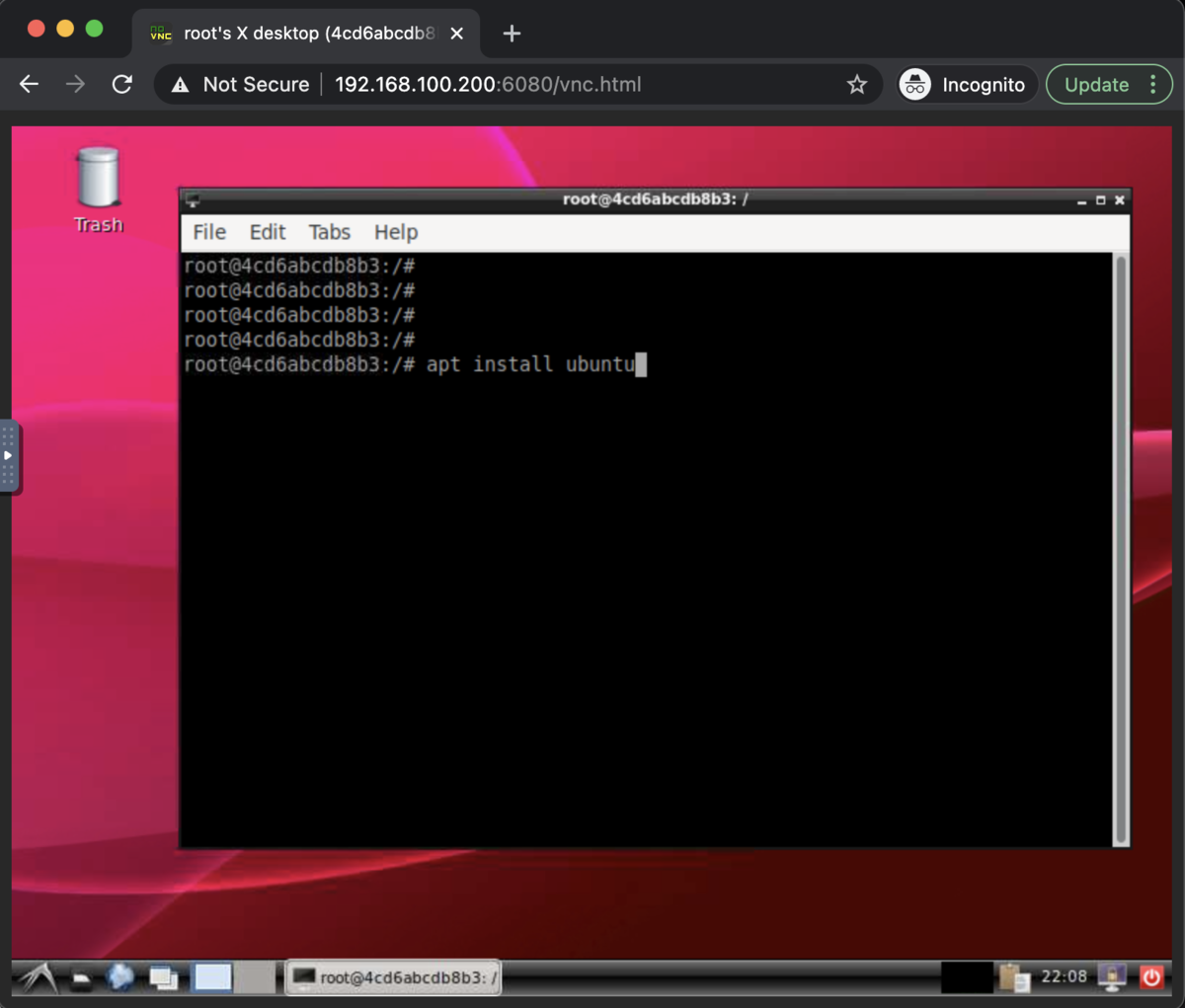Launch the file manager from panel
The image size is (1185, 1008).
point(81,978)
